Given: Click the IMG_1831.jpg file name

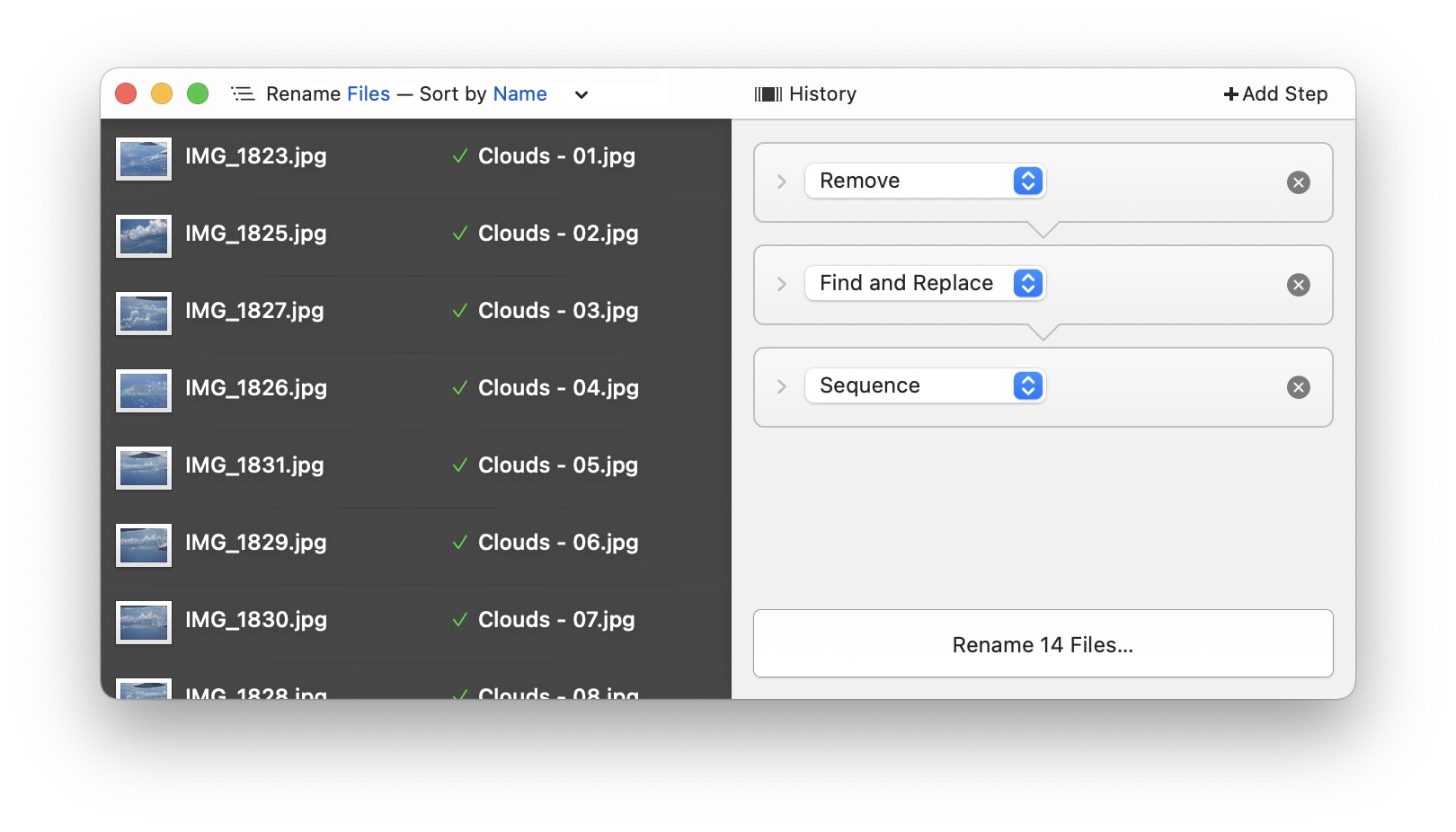Looking at the screenshot, I should pos(254,465).
